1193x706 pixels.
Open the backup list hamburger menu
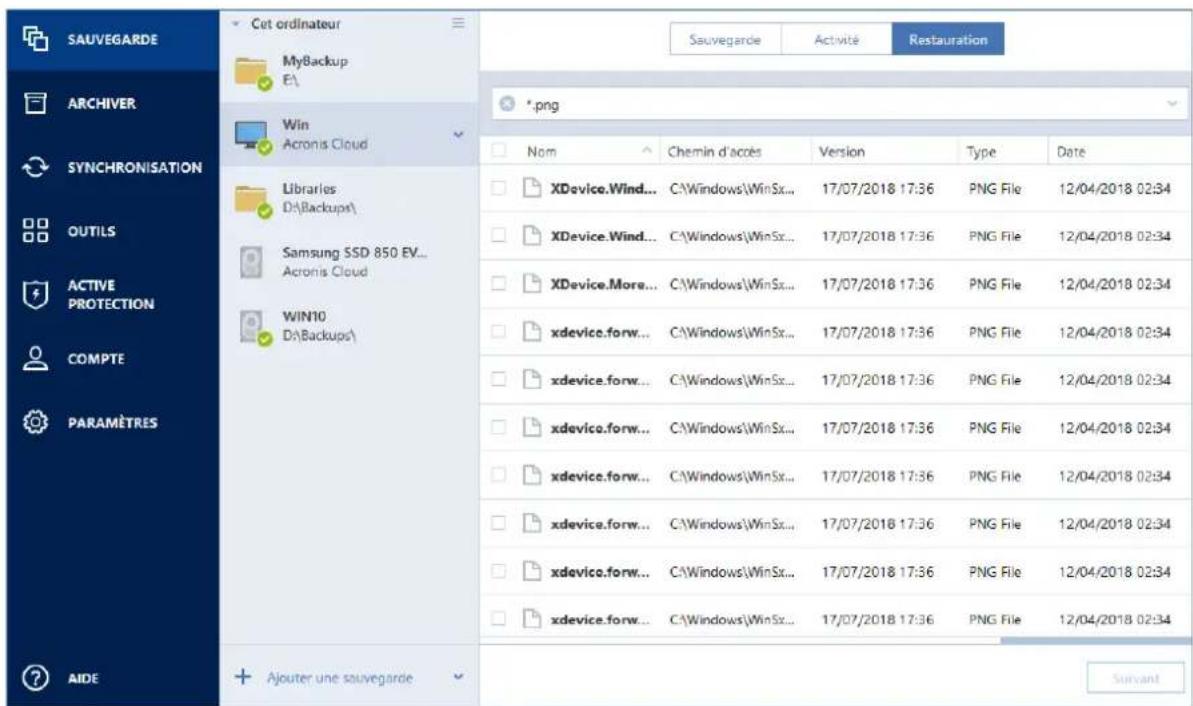coord(458,23)
